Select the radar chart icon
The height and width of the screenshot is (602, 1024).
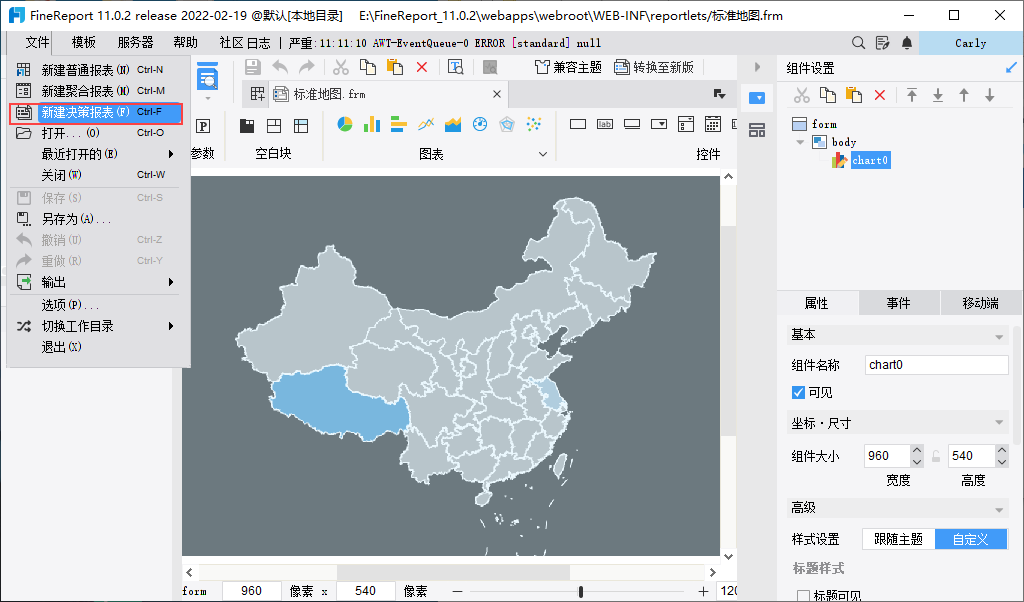507,125
